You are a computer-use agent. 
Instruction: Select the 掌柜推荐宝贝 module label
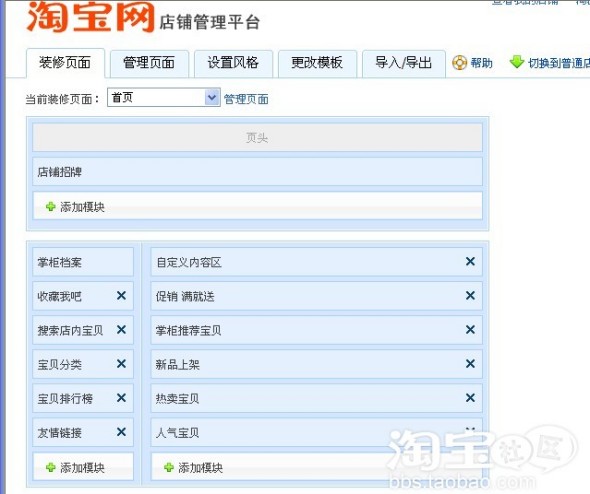pyautogui.click(x=189, y=330)
